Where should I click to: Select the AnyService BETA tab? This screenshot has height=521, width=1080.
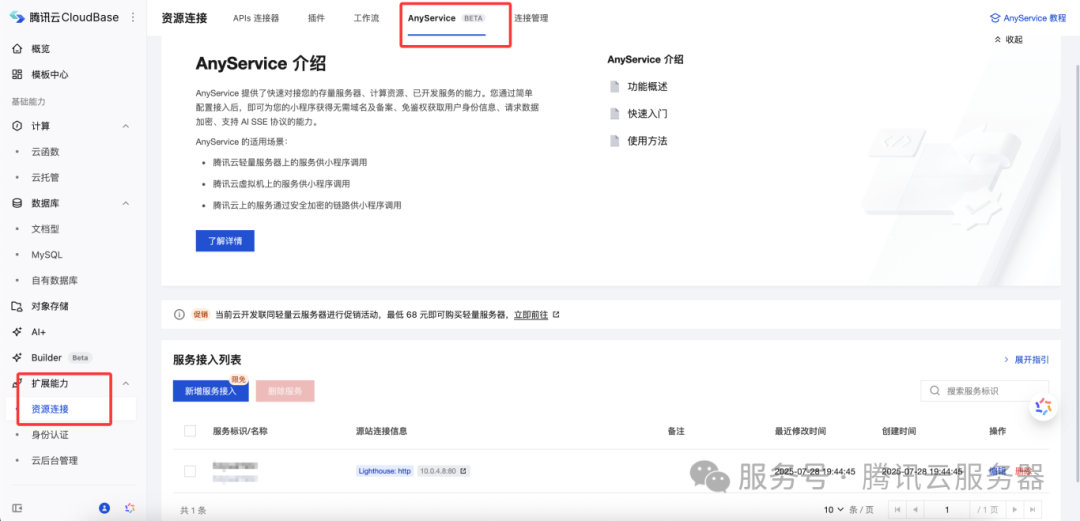point(446,19)
